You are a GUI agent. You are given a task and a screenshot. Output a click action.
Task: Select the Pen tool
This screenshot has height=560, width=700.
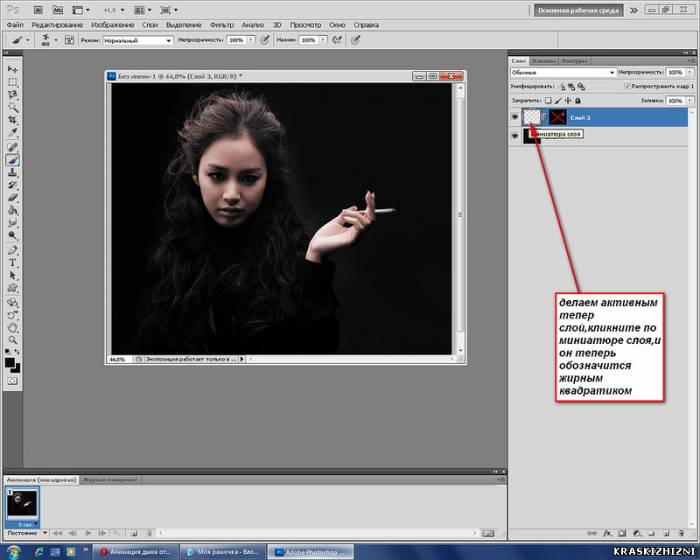(12, 250)
